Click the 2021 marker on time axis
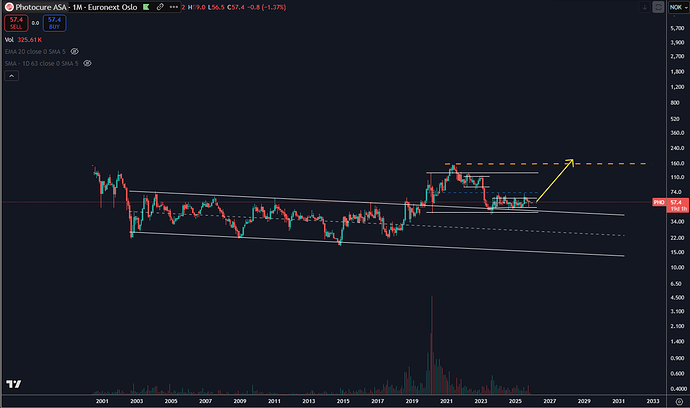This screenshot has width=690, height=408. 446,400
